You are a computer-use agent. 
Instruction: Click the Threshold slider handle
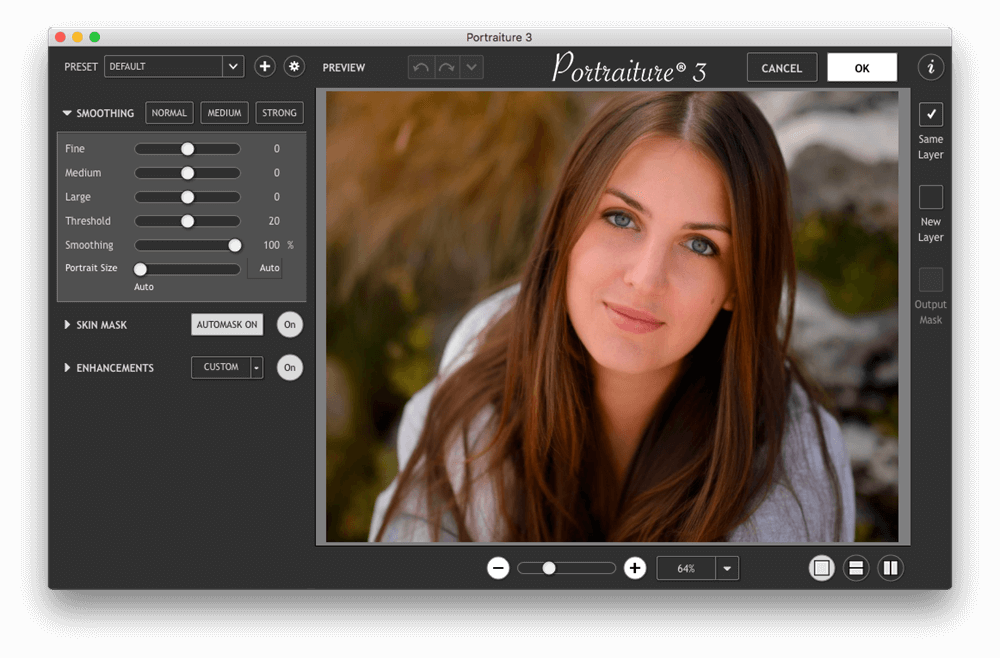point(187,221)
